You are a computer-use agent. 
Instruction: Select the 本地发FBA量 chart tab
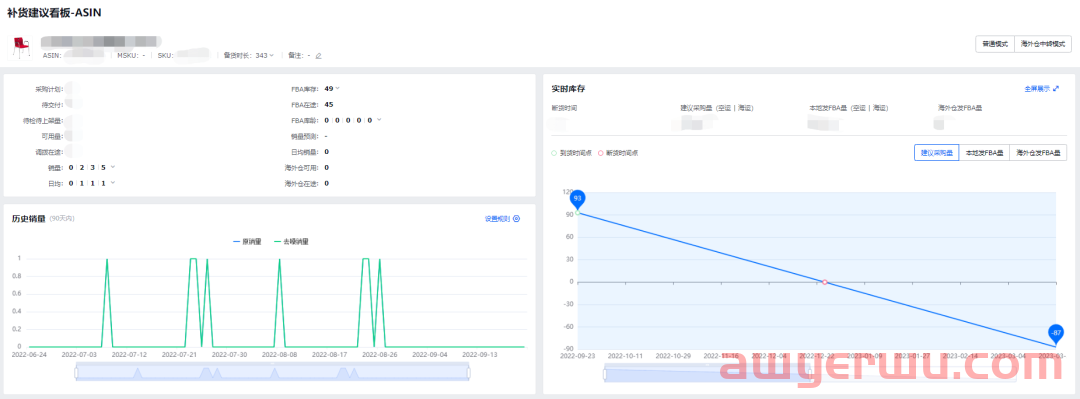(x=984, y=153)
